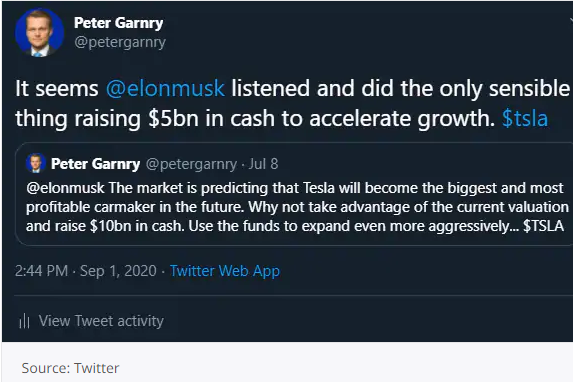Open the Jul 8 date in the quoted tweet
This screenshot has height=382, width=573.
(x=263, y=164)
